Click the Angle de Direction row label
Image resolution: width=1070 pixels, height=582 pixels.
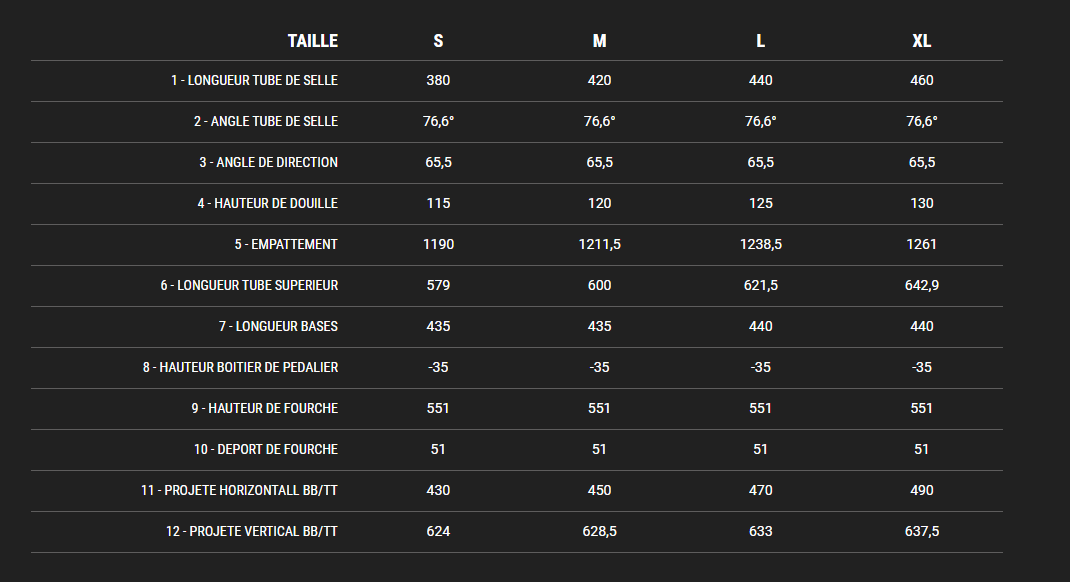pos(268,162)
